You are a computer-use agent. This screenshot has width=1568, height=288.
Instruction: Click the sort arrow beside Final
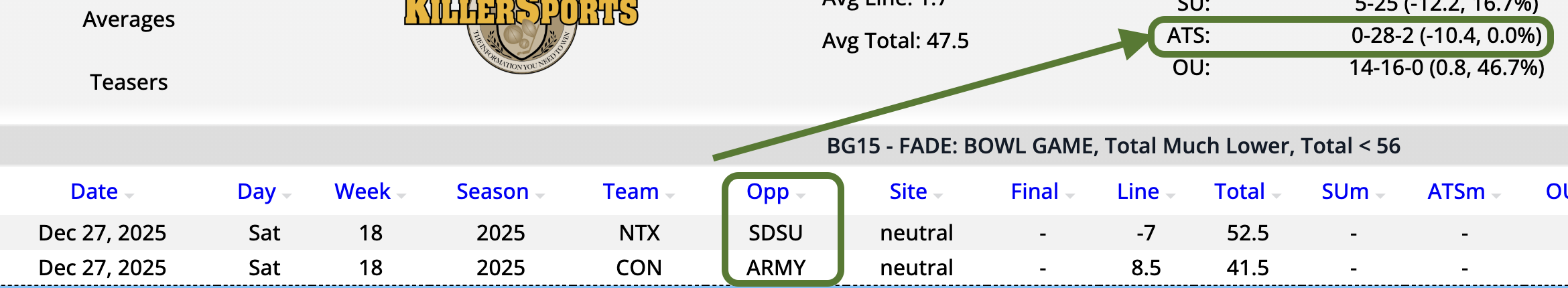(x=1070, y=196)
